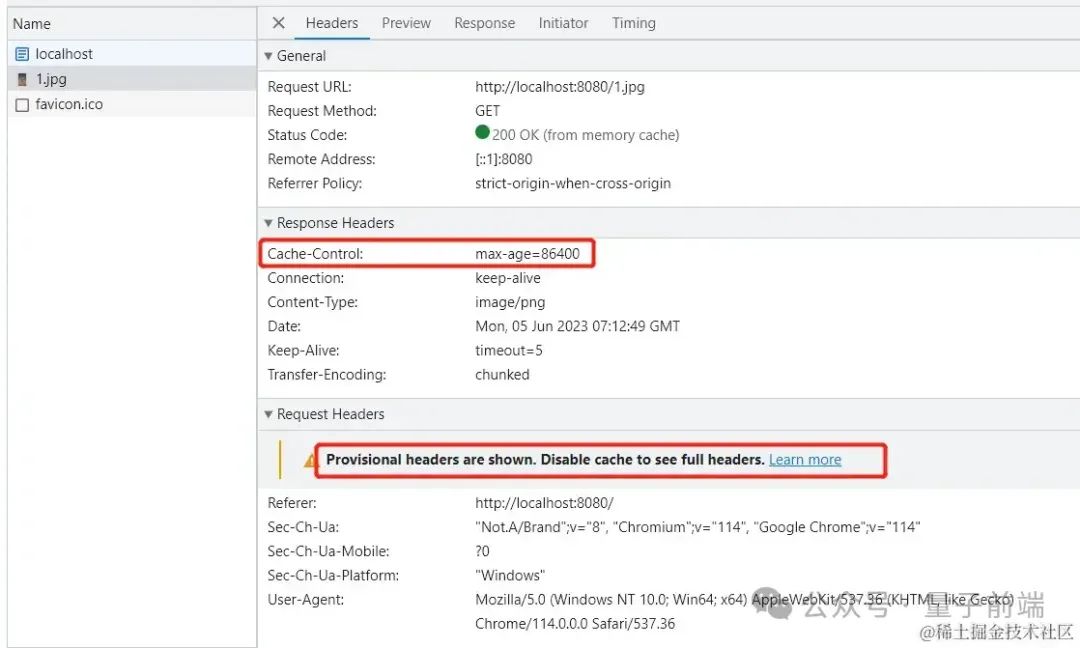Click the Sec-Ch-Ua-Platform header name

(x=333, y=575)
